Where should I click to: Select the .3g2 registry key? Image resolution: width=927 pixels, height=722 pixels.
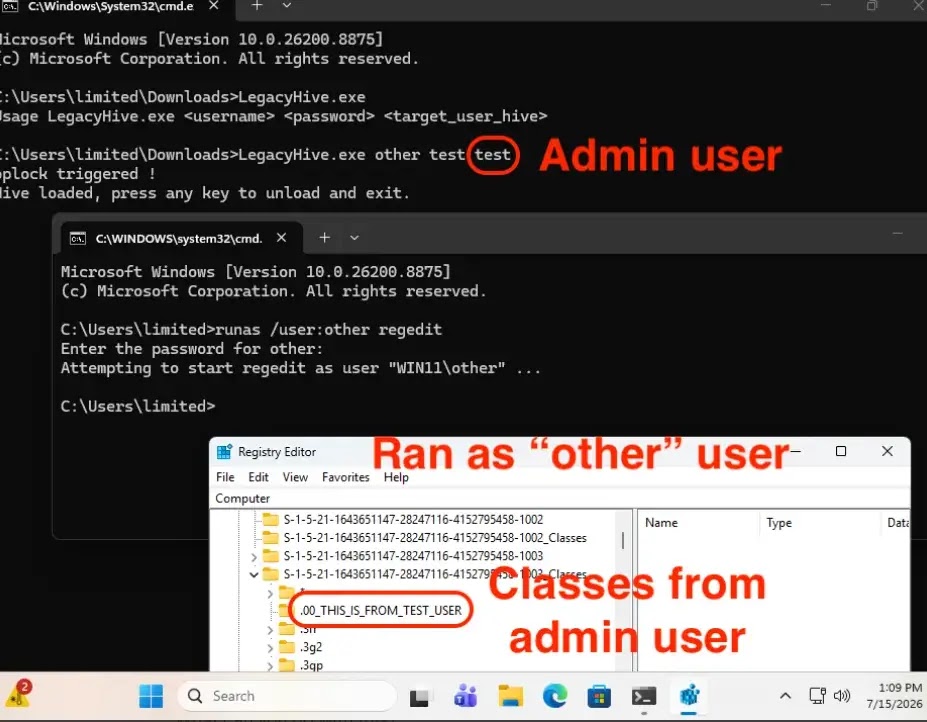pyautogui.click(x=311, y=647)
